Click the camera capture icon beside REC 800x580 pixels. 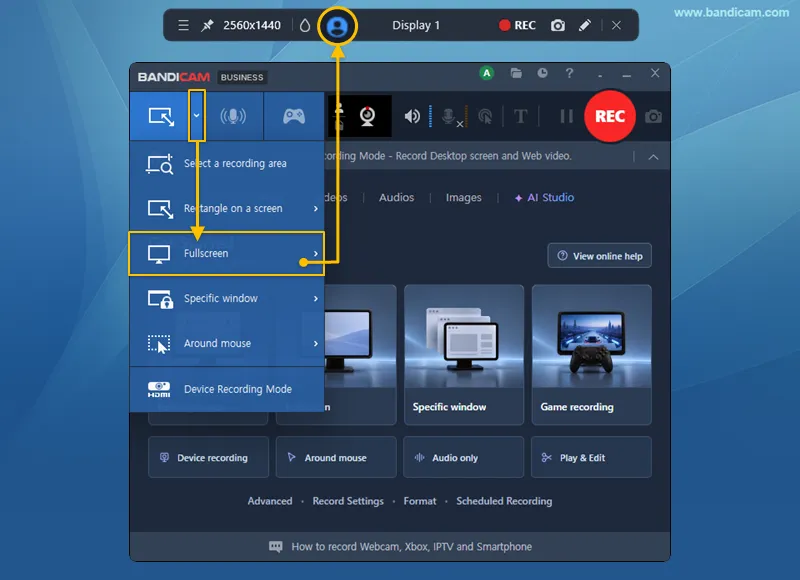pos(653,117)
